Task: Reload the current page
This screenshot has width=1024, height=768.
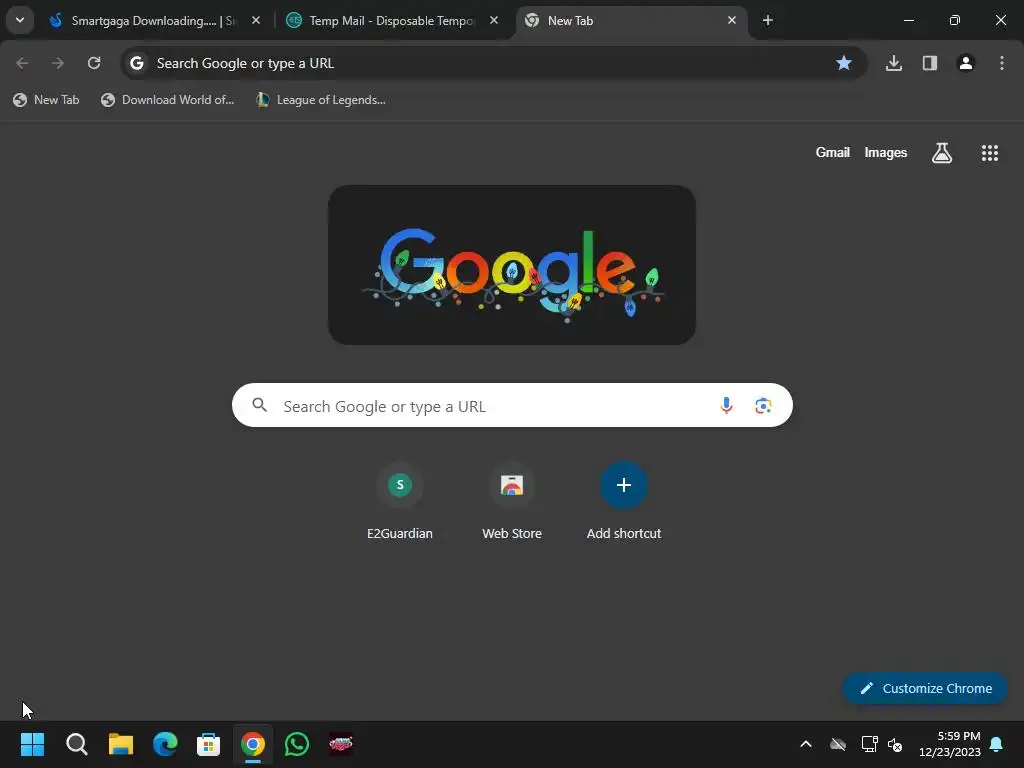Action: coord(94,63)
